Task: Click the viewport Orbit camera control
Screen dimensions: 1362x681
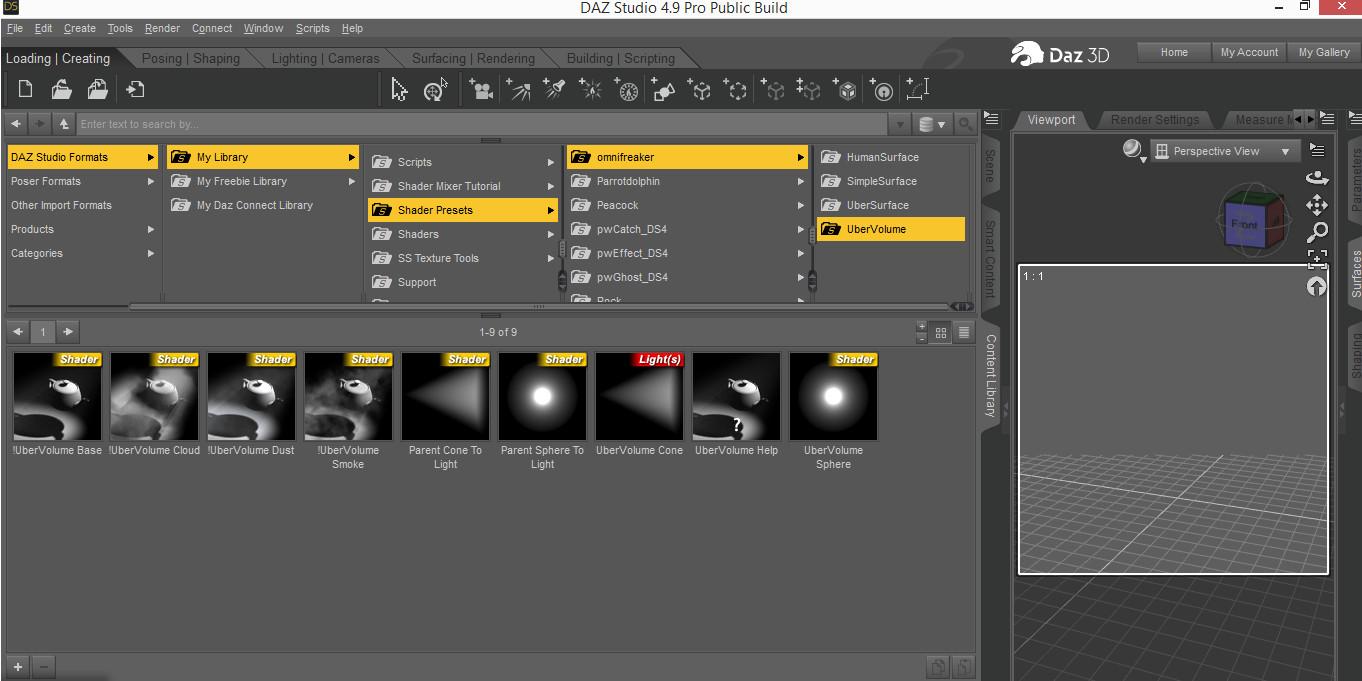Action: pos(1317,178)
